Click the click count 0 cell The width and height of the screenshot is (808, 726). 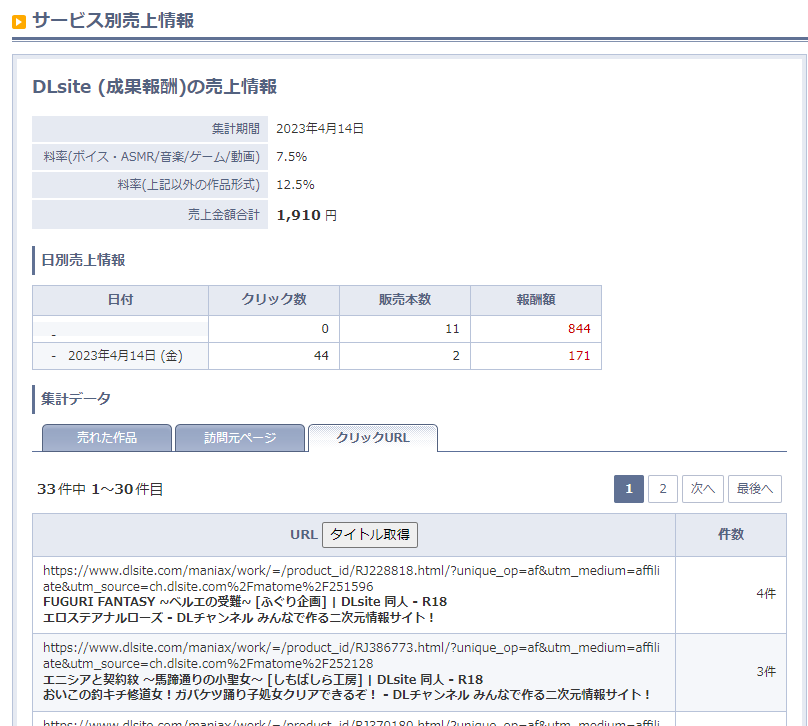click(x=274, y=329)
